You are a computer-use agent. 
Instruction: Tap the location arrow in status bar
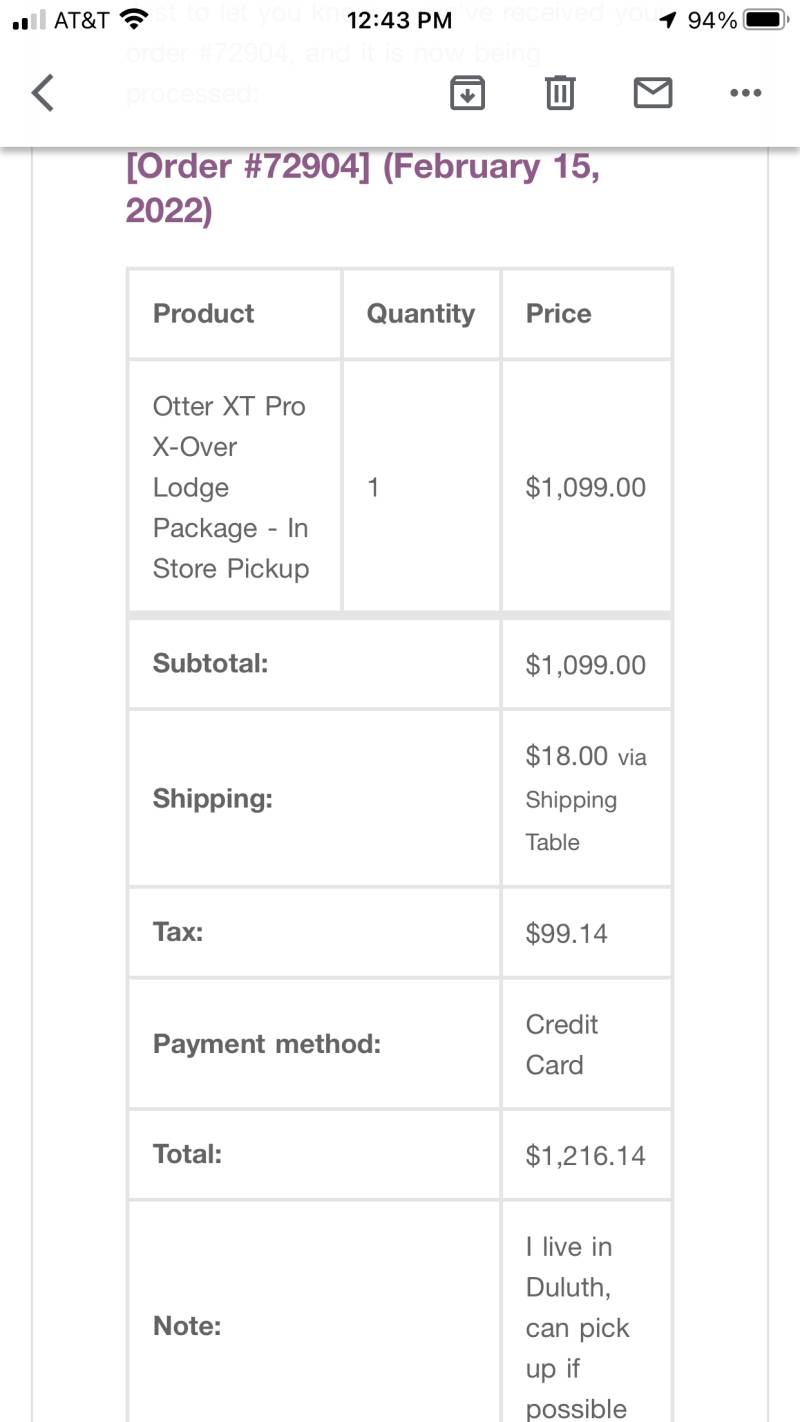(x=668, y=20)
